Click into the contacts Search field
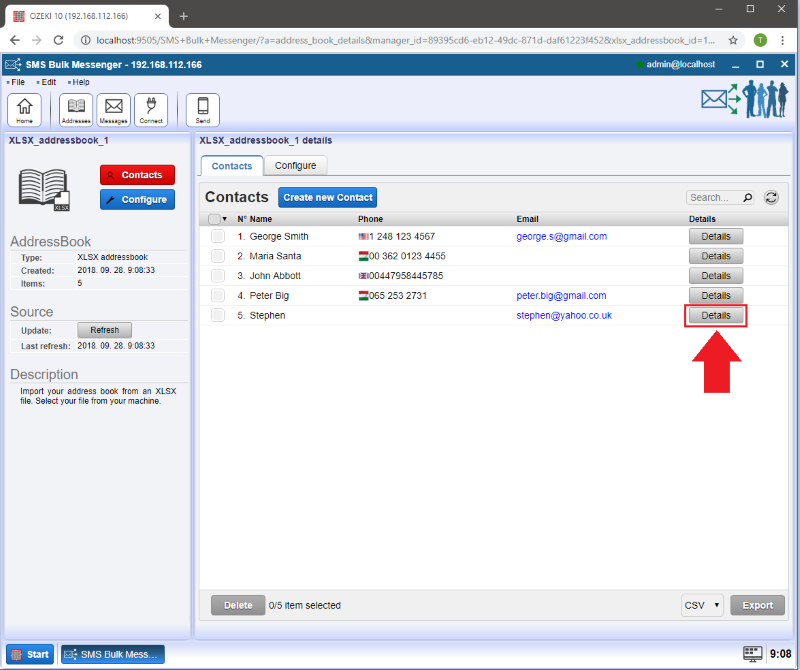The image size is (800, 670). (x=712, y=198)
